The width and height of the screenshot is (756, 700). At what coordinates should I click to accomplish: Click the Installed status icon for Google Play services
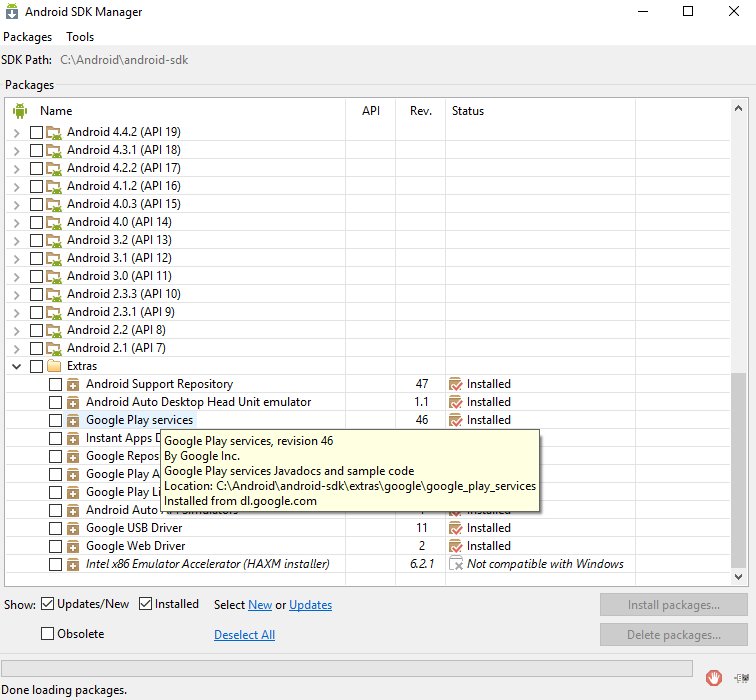tap(456, 420)
